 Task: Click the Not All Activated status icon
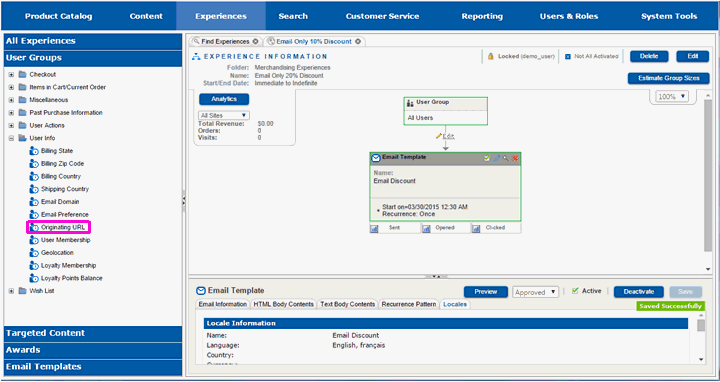(568, 56)
